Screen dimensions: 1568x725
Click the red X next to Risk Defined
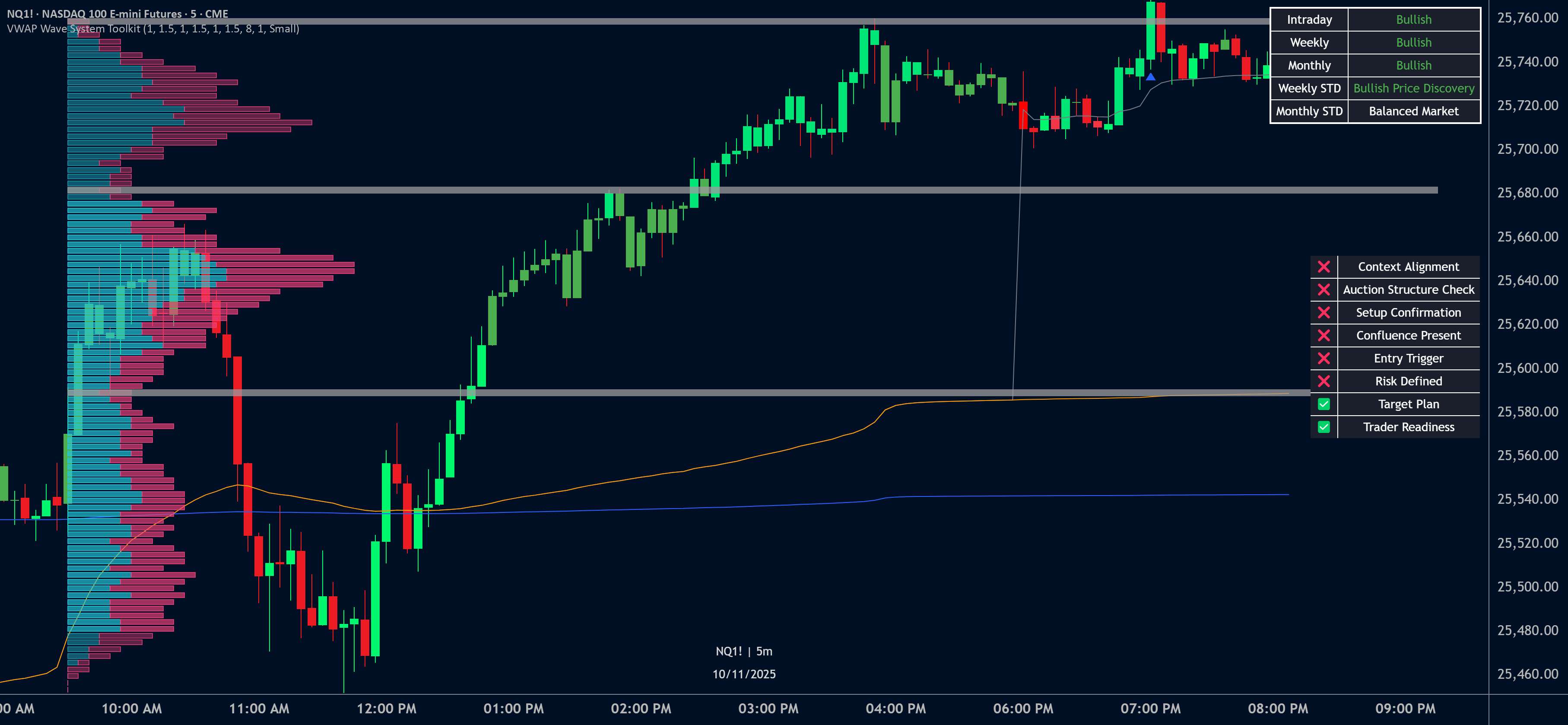pos(1324,381)
